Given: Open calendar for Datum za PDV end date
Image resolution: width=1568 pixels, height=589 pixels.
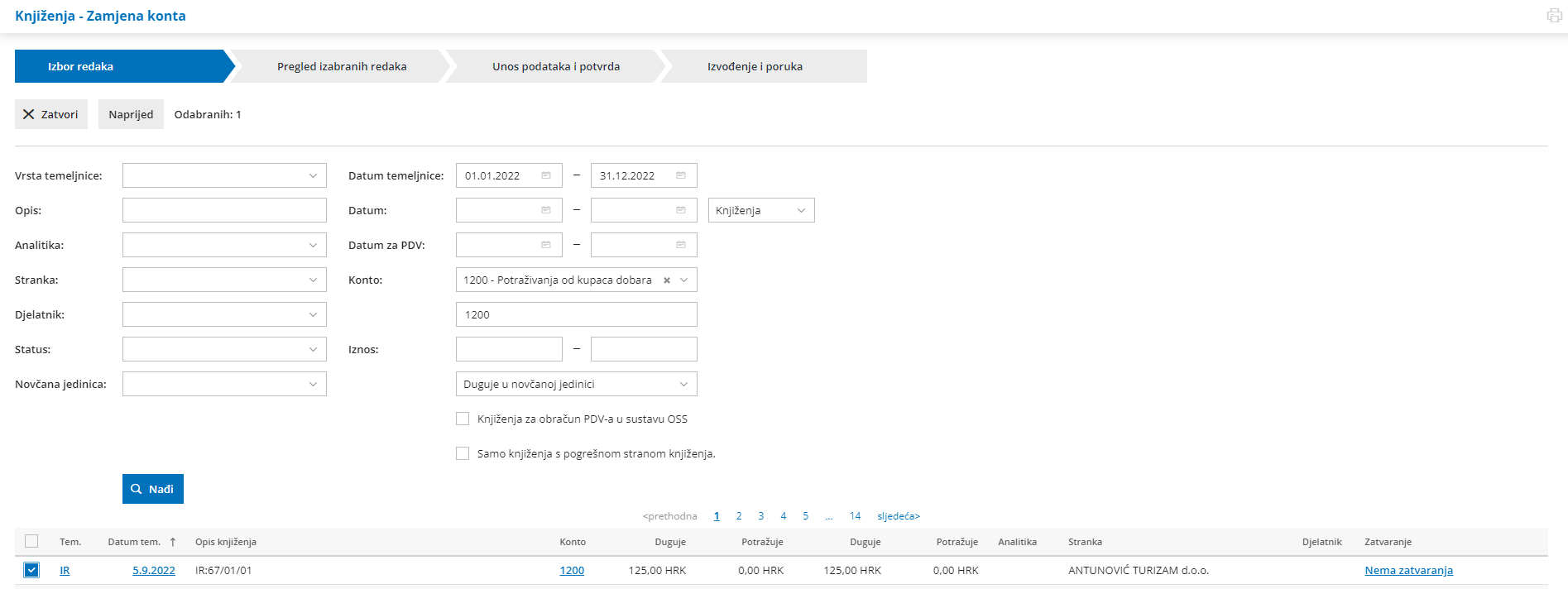Looking at the screenshot, I should tap(681, 245).
